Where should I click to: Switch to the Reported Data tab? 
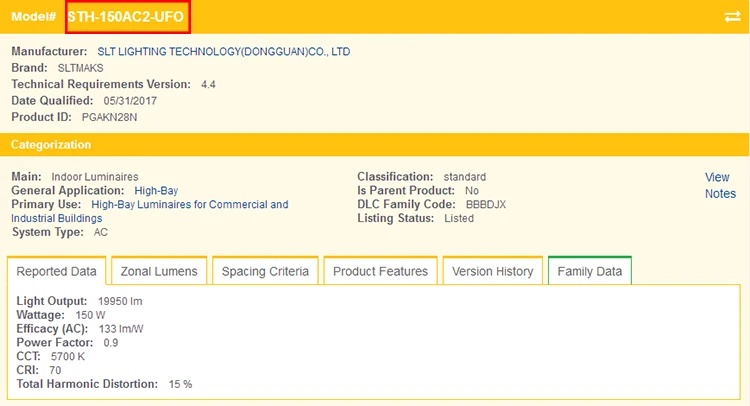pyautogui.click(x=57, y=271)
